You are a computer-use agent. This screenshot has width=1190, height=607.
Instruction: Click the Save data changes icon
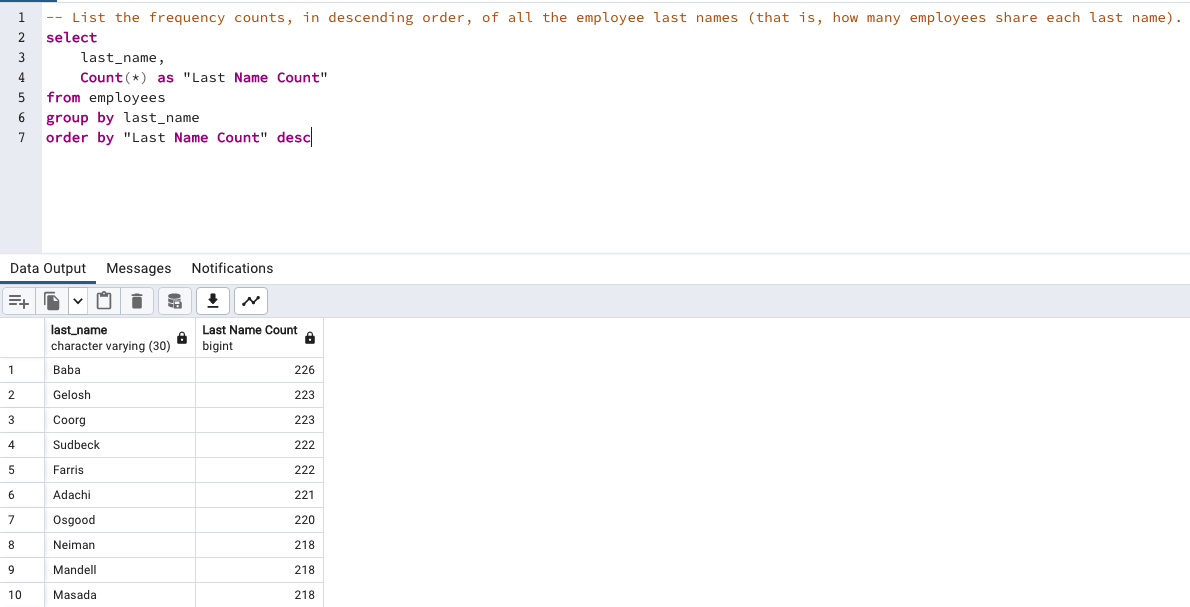[x=174, y=300]
